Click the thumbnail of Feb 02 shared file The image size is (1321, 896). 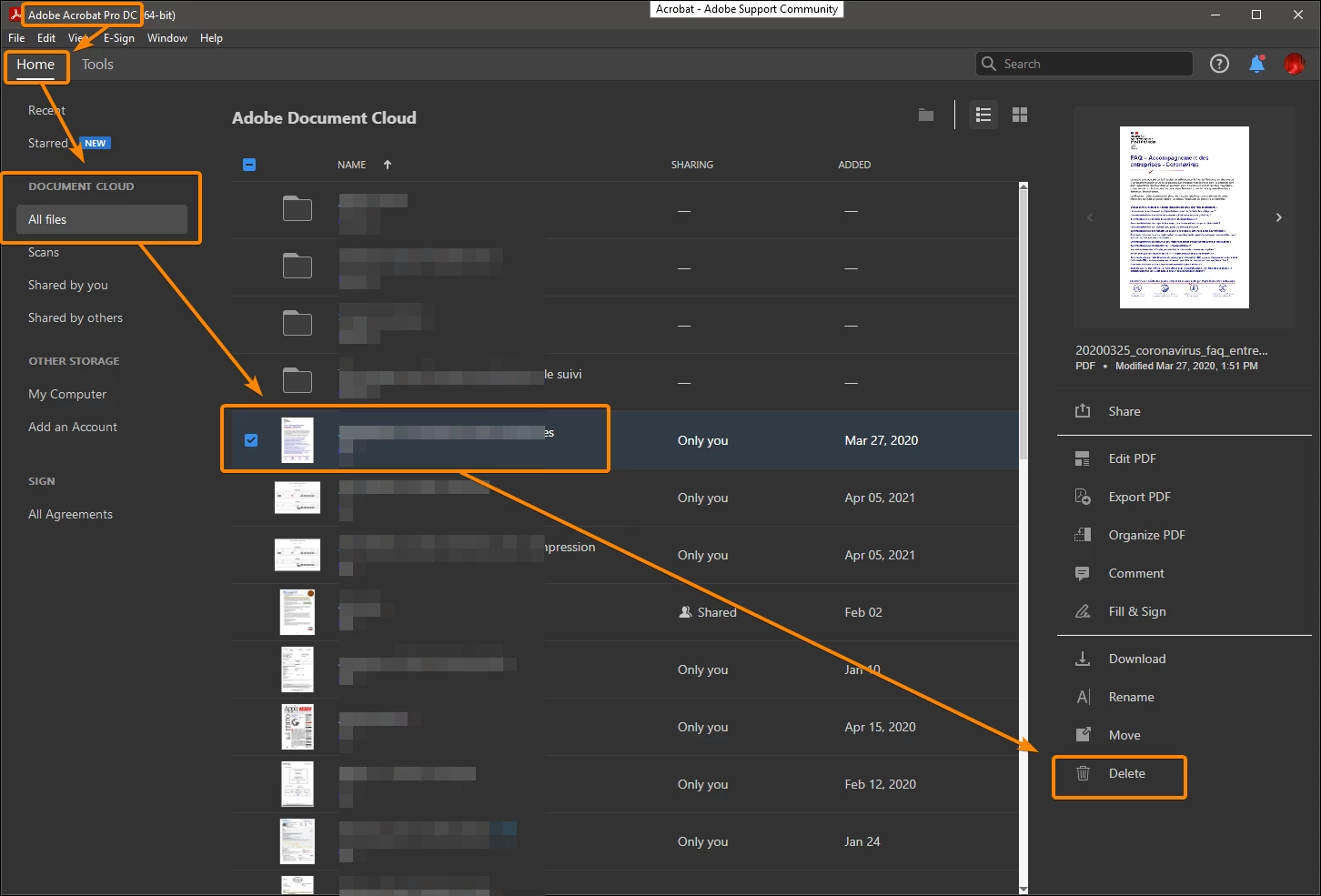click(297, 612)
